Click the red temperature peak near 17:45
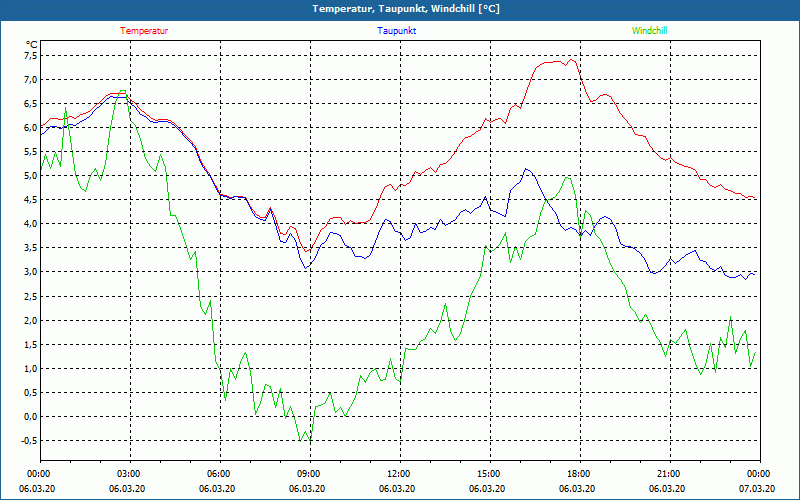This screenshot has height=500, width=800. point(571,60)
